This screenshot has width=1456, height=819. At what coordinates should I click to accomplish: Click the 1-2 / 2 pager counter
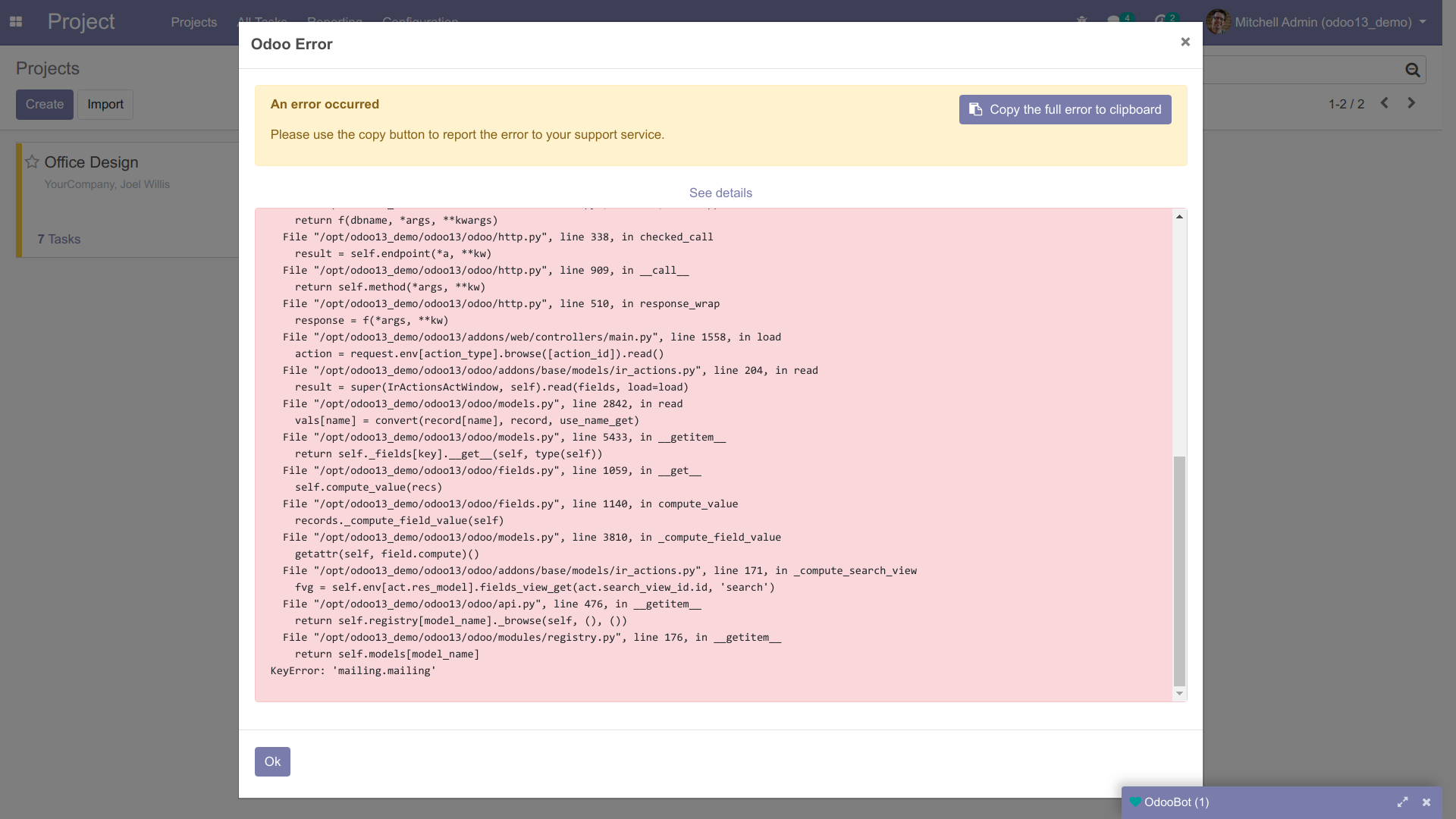(x=1346, y=104)
